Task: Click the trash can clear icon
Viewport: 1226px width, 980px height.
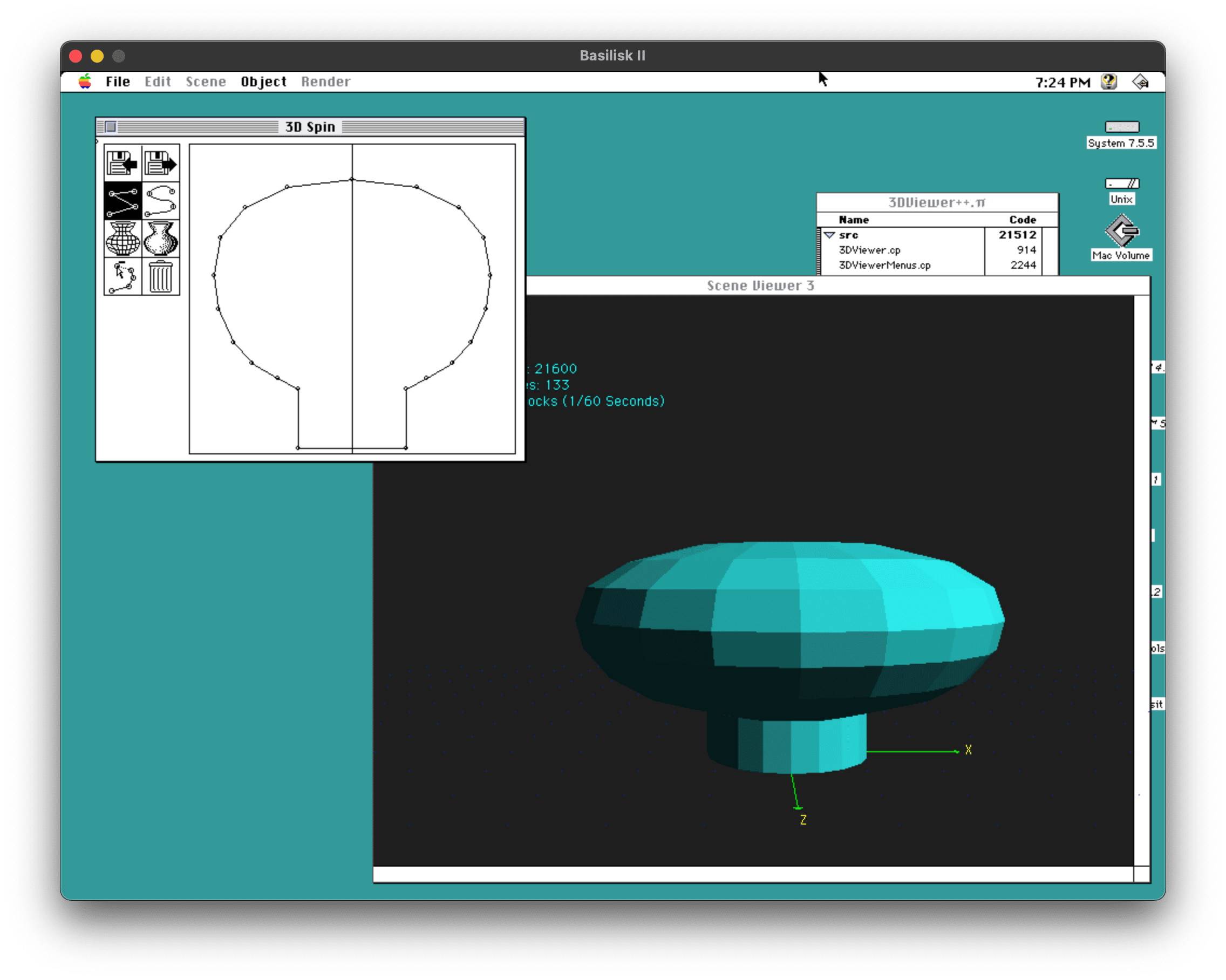Action: (x=161, y=277)
